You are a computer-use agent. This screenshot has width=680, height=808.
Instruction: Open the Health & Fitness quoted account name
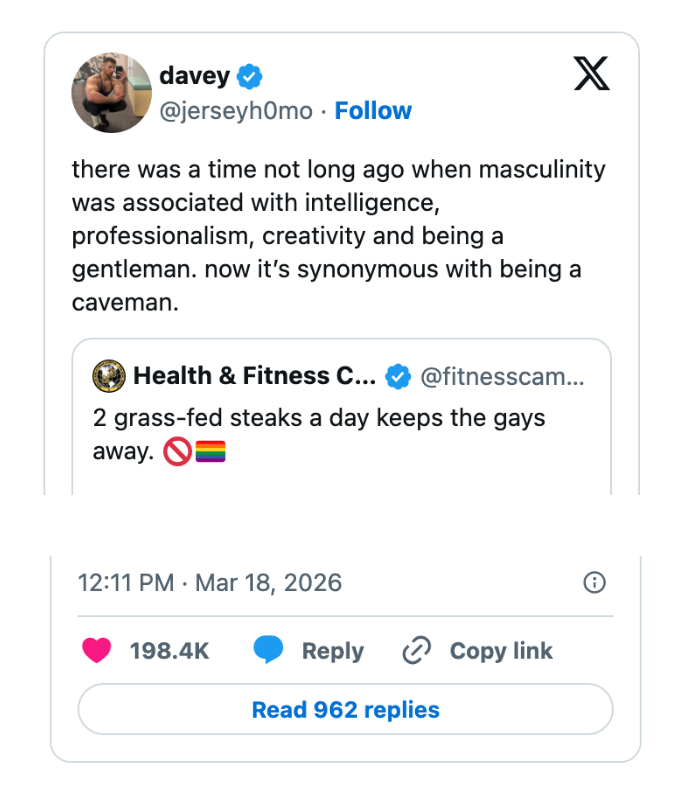coord(255,376)
